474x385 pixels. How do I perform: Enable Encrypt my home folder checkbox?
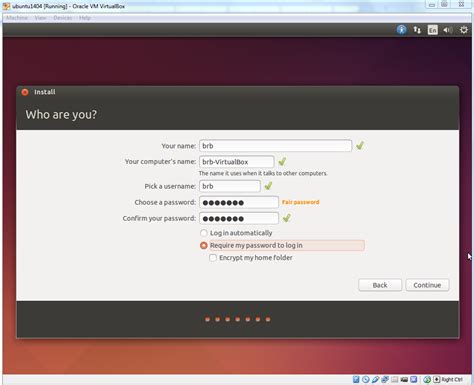(x=213, y=258)
